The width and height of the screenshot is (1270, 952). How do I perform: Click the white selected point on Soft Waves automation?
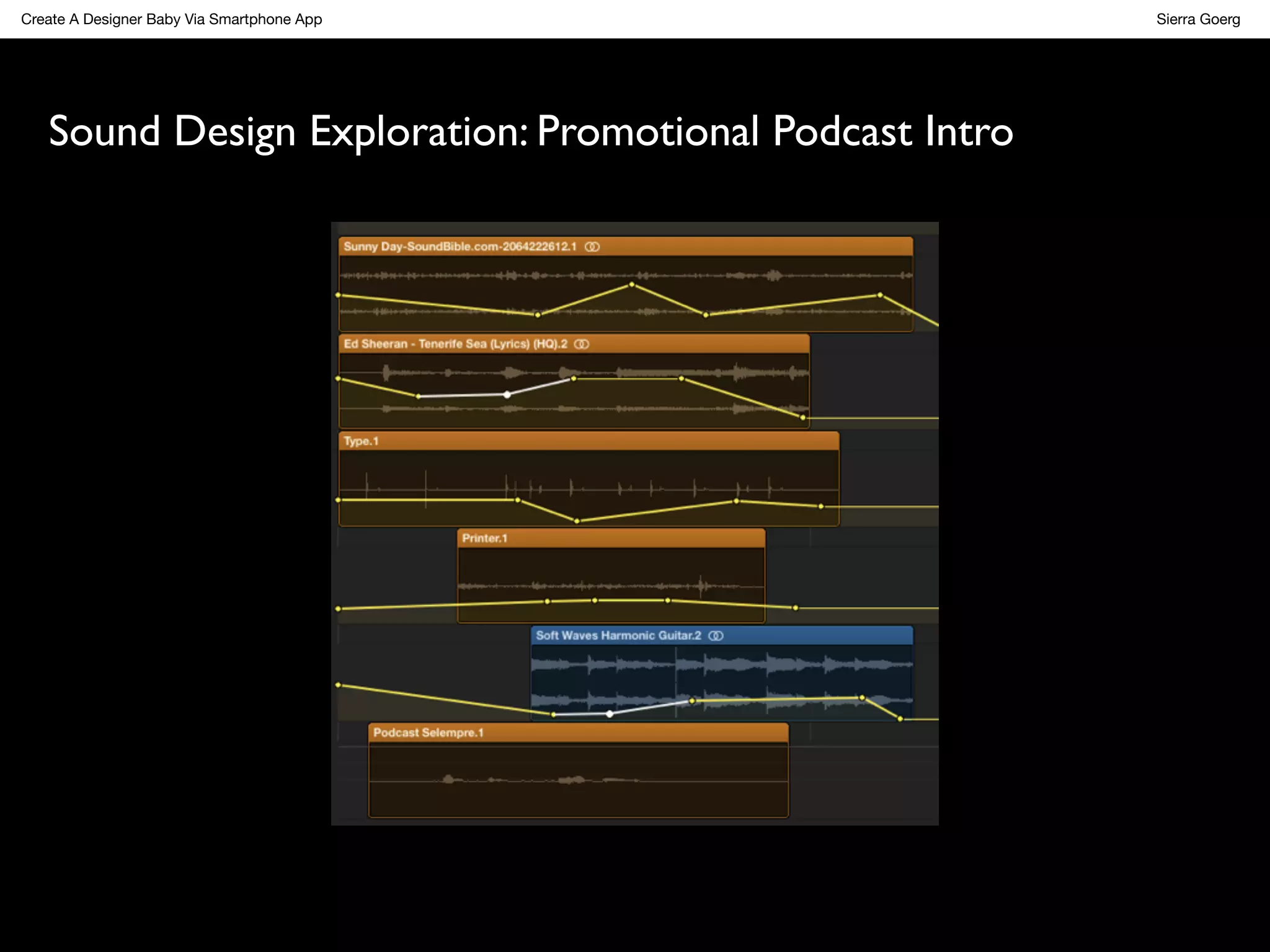coord(610,714)
